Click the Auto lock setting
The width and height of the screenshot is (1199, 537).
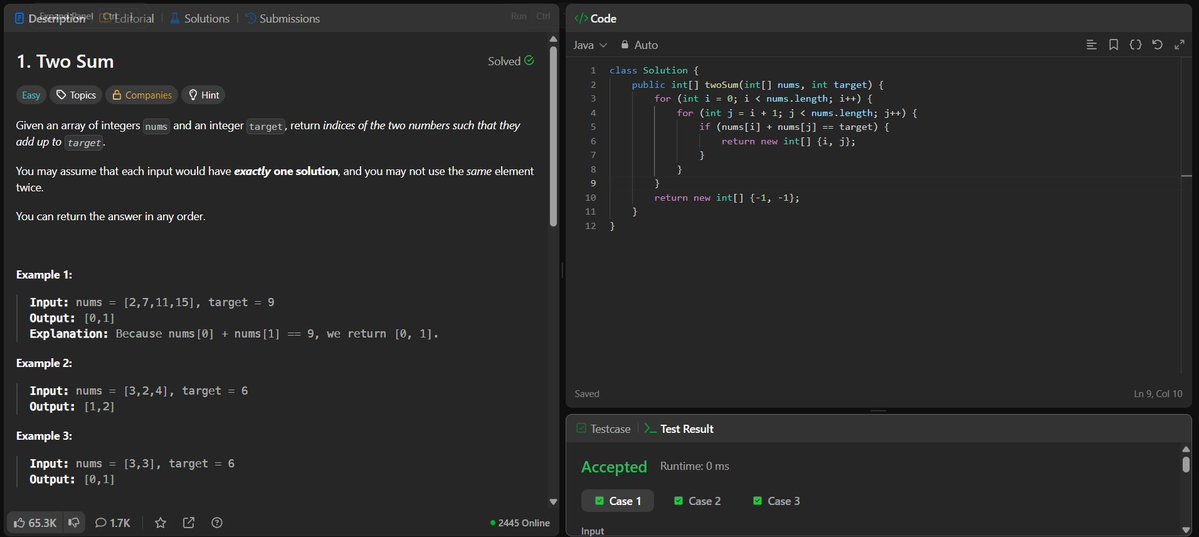[639, 45]
